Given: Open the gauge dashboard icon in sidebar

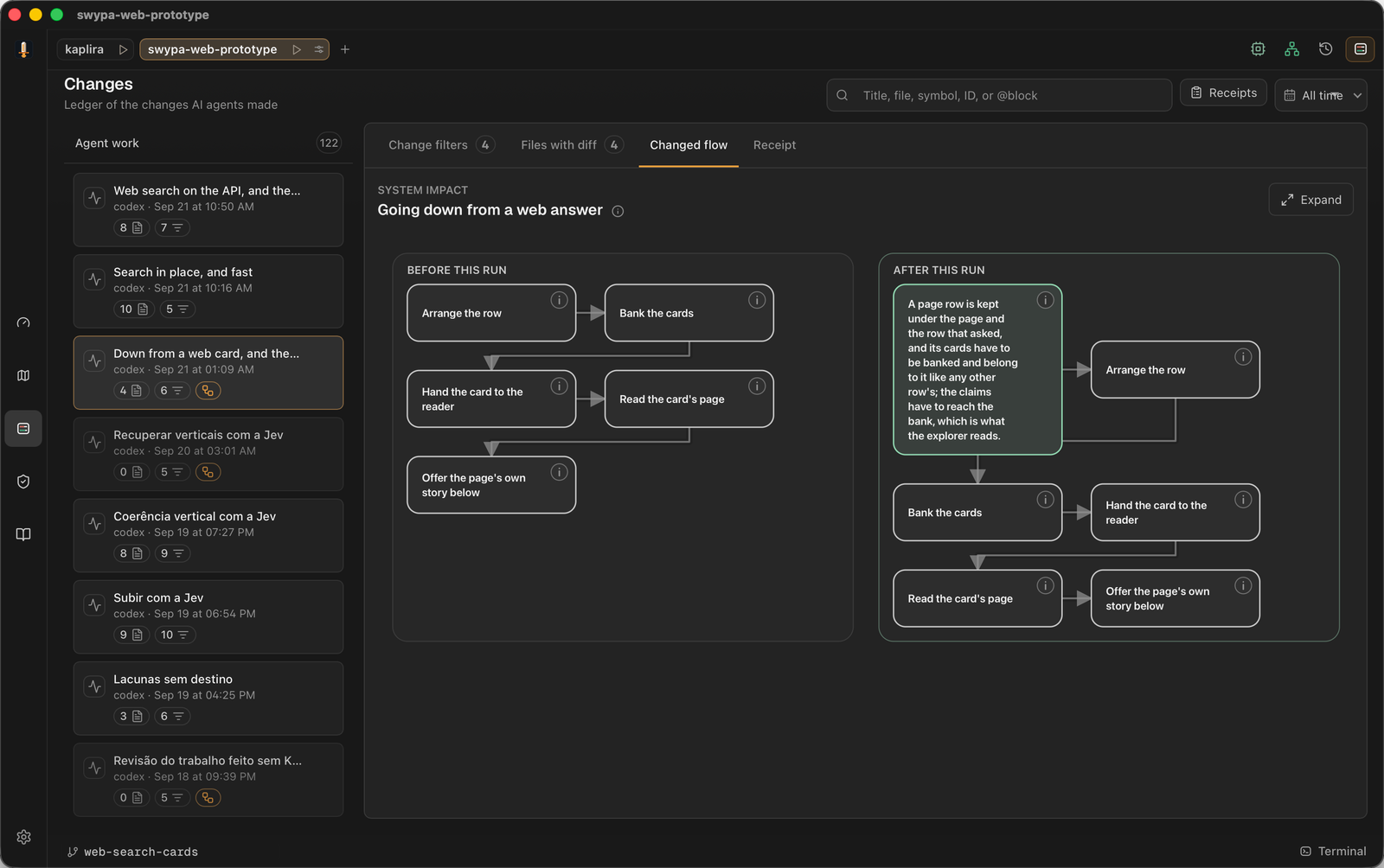Looking at the screenshot, I should (23, 322).
